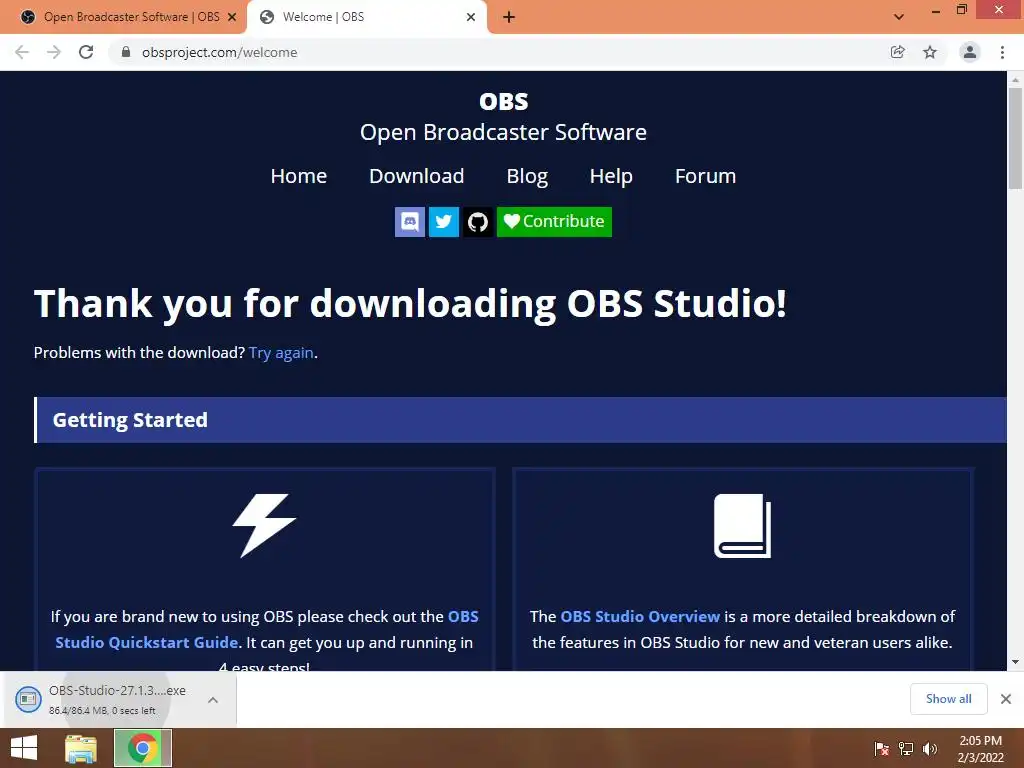Open File Explorer from taskbar
The image size is (1024, 768).
(x=81, y=748)
